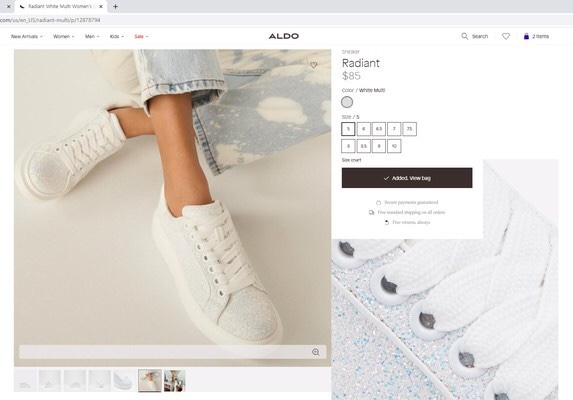Screen dimensions: 573x400
Task: Open the Size chart link
Action: pos(351,160)
